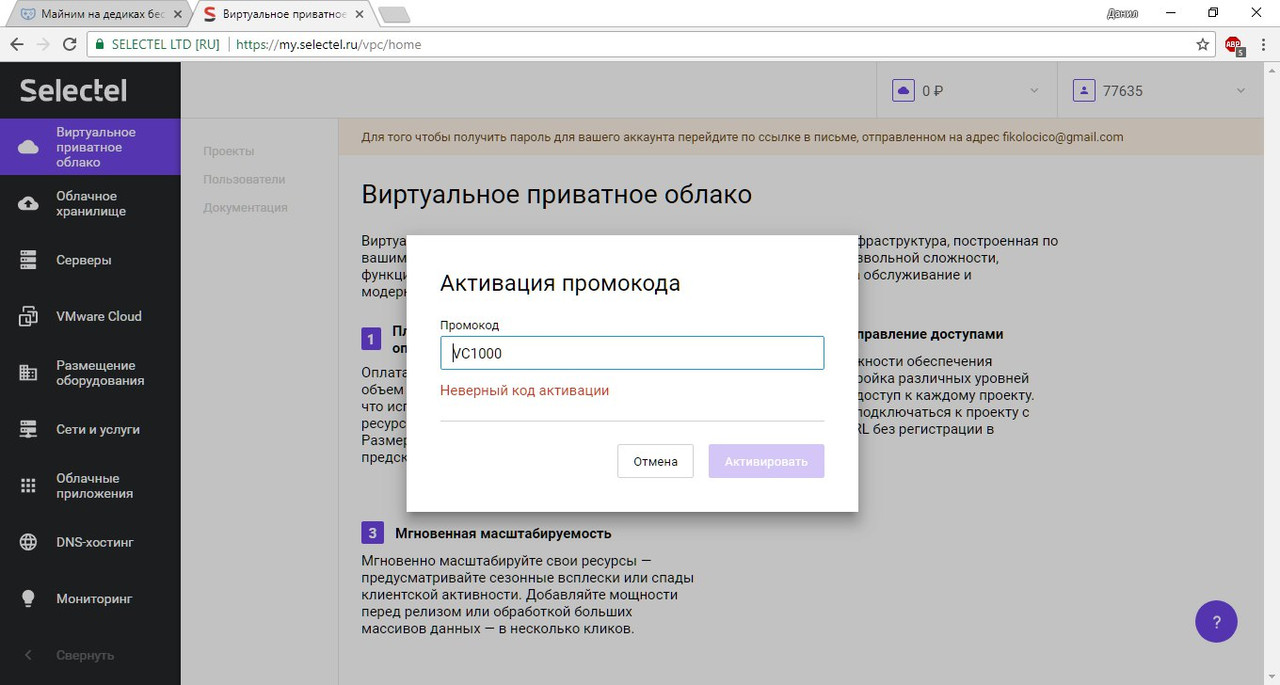Viewport: 1280px width, 685px height.
Task: Open the Мониторинг lightbulb icon
Action: click(28, 599)
